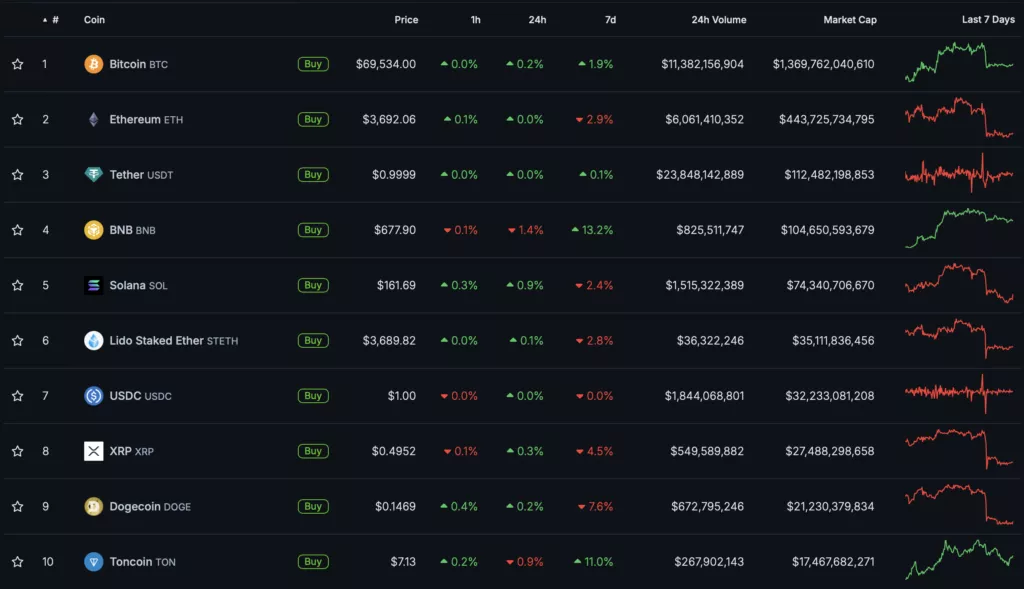
Task: Click the BNB Buy button
Action: (x=313, y=230)
